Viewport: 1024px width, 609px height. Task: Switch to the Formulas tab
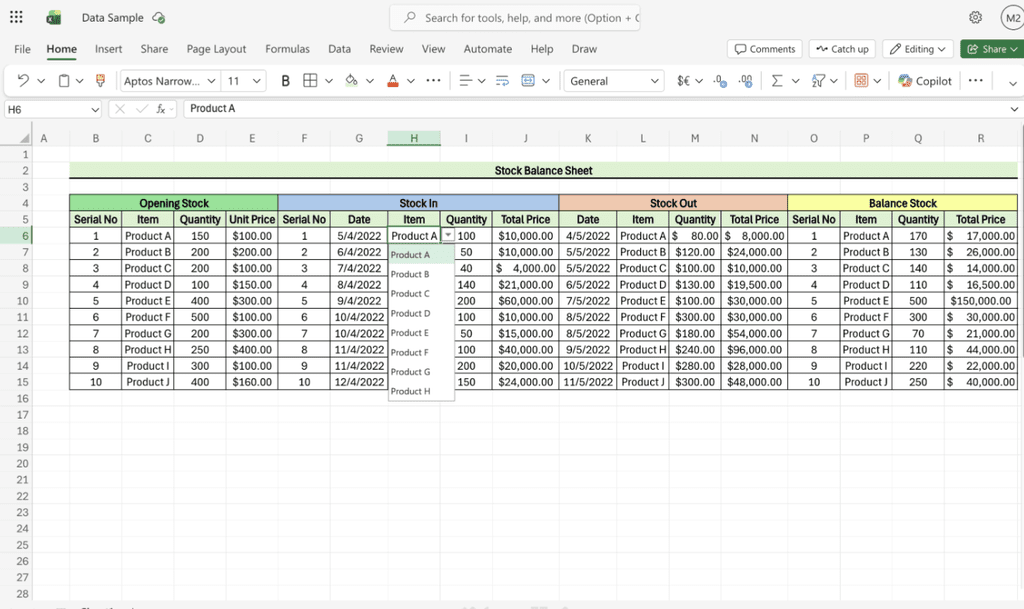(x=287, y=49)
